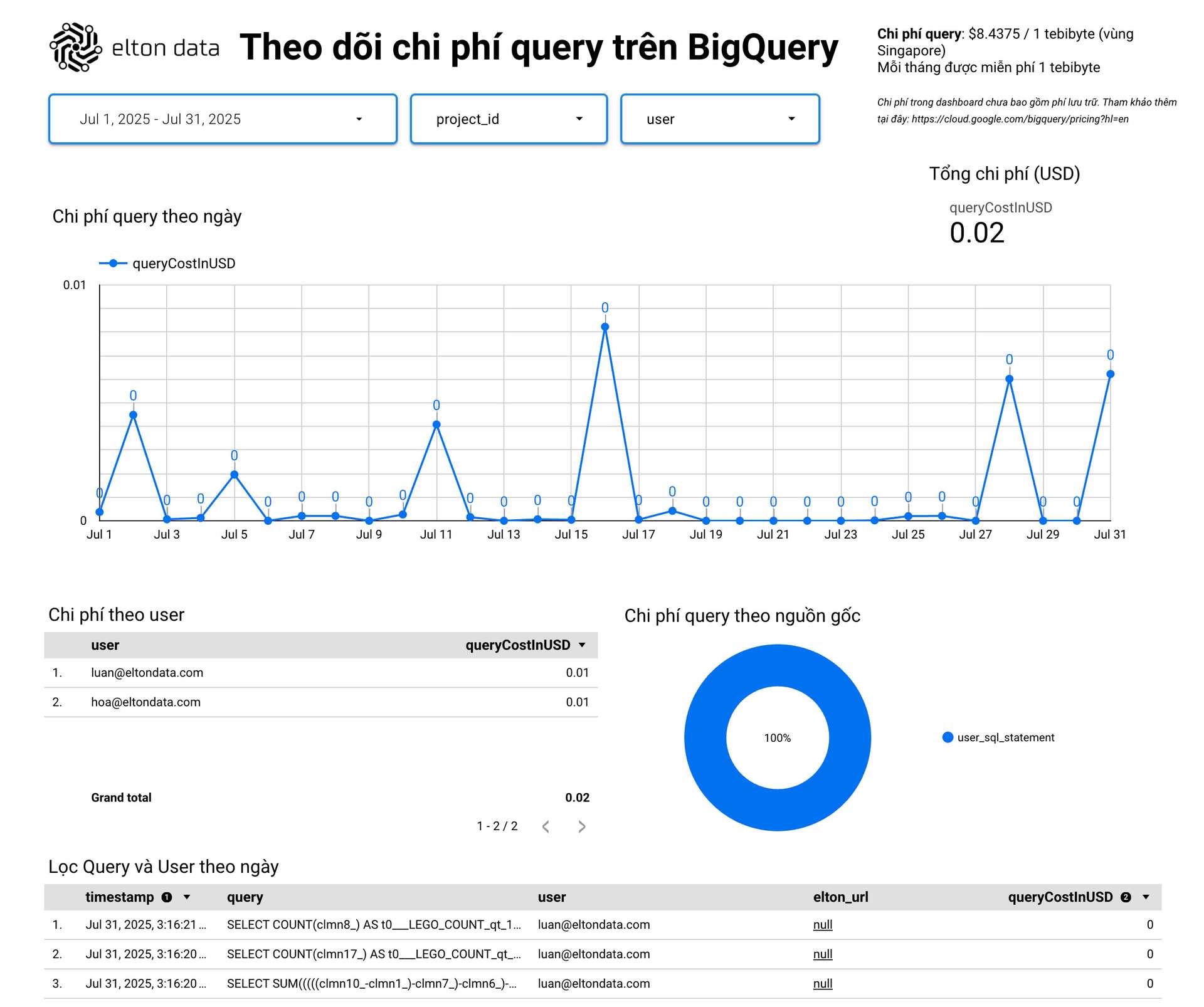Open the null link in third query row
Screen dimensions: 1204x1007
pyautogui.click(x=822, y=984)
